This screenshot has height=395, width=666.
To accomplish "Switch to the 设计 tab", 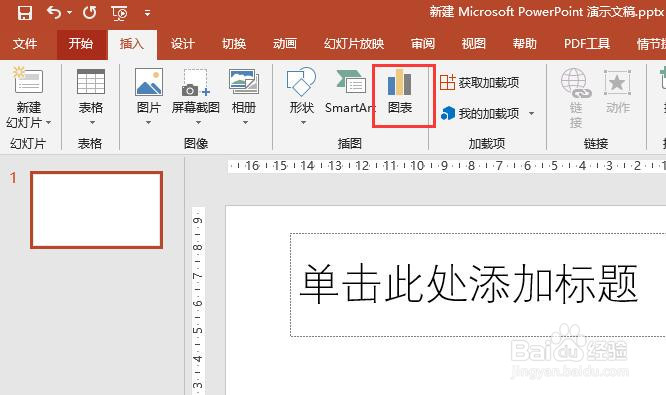I will [183, 44].
